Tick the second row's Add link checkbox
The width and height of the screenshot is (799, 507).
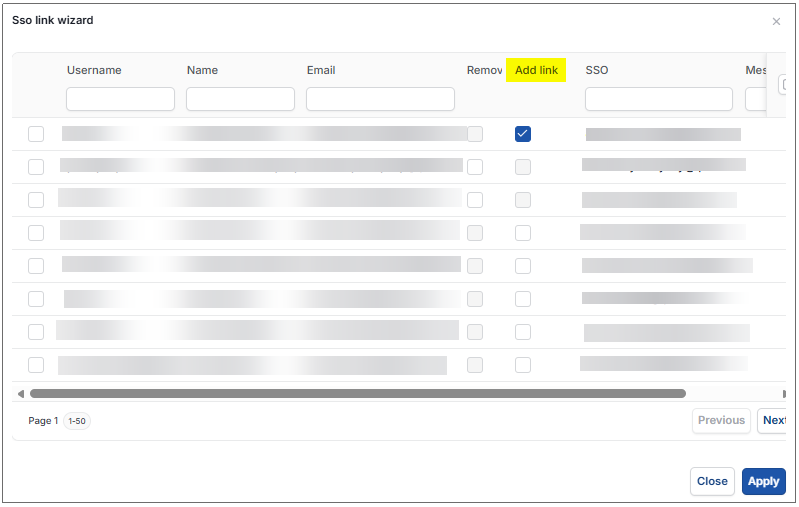(522, 167)
